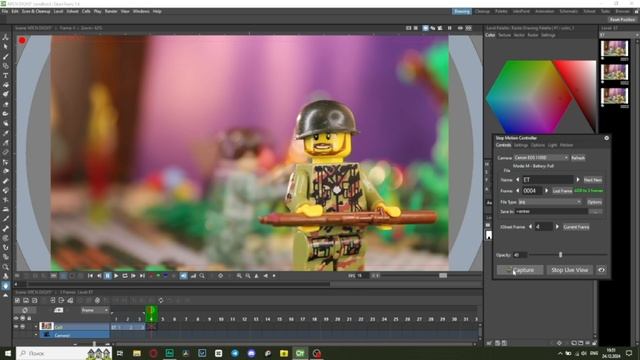Image resolution: width=640 pixels, height=360 pixels.
Task: Step to next frame in viewer controls
Action: pos(133,276)
